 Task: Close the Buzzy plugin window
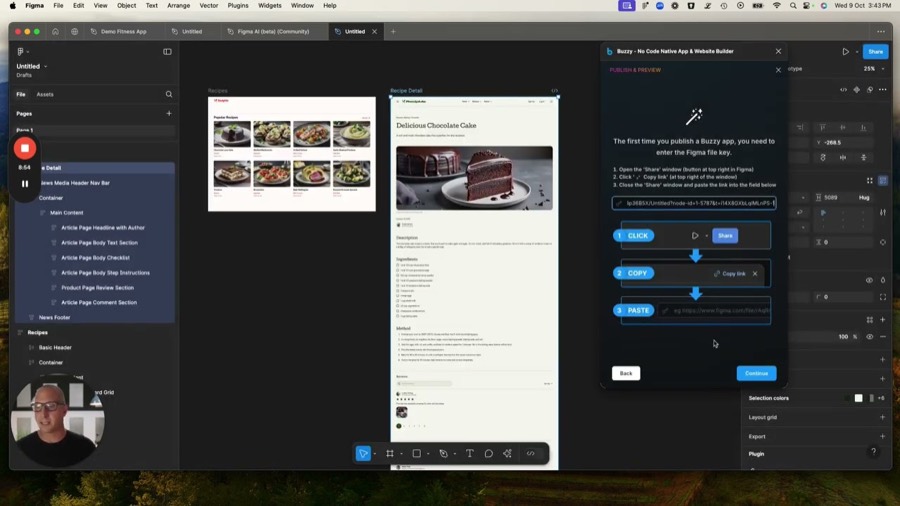[778, 51]
